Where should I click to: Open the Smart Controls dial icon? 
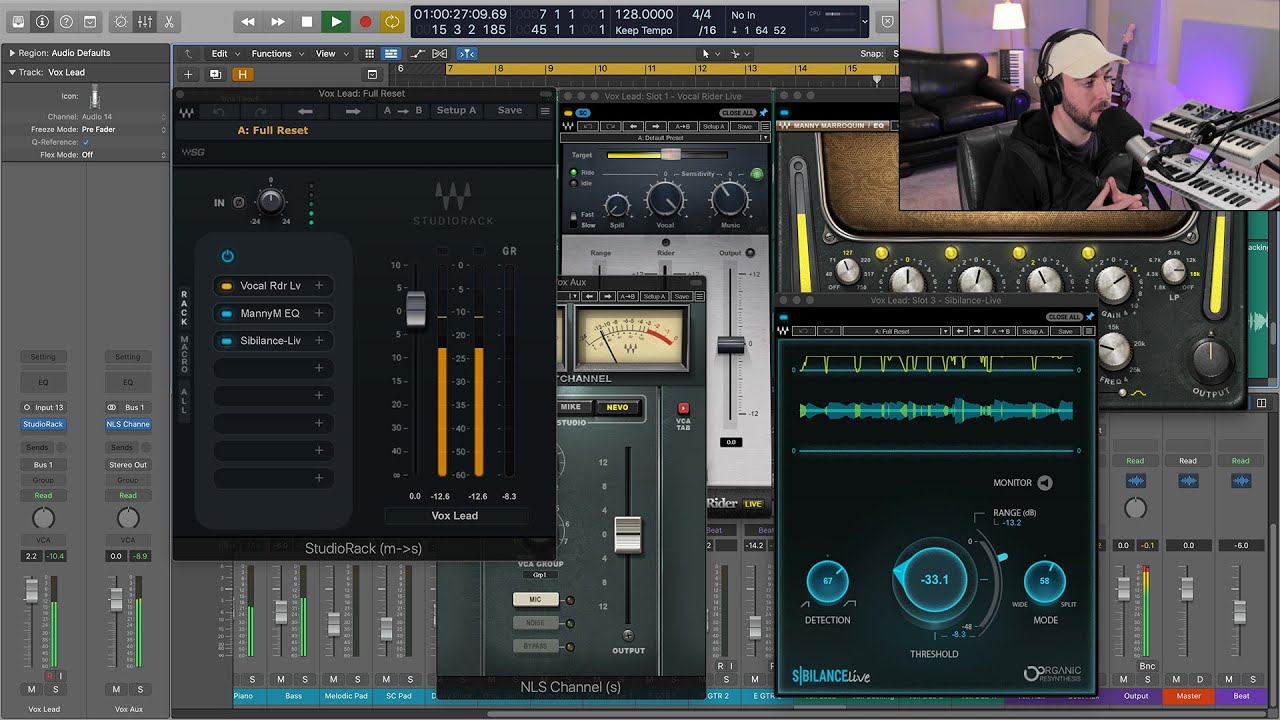pos(121,21)
